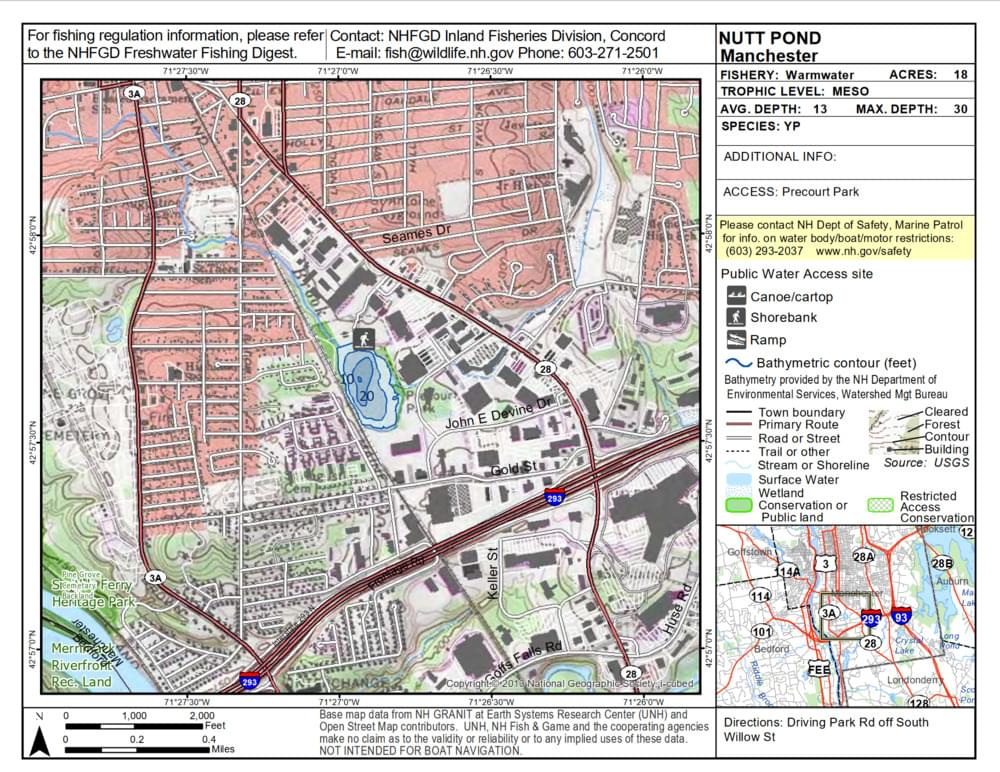Click the bathymetric contour wave symbol

coord(738,363)
